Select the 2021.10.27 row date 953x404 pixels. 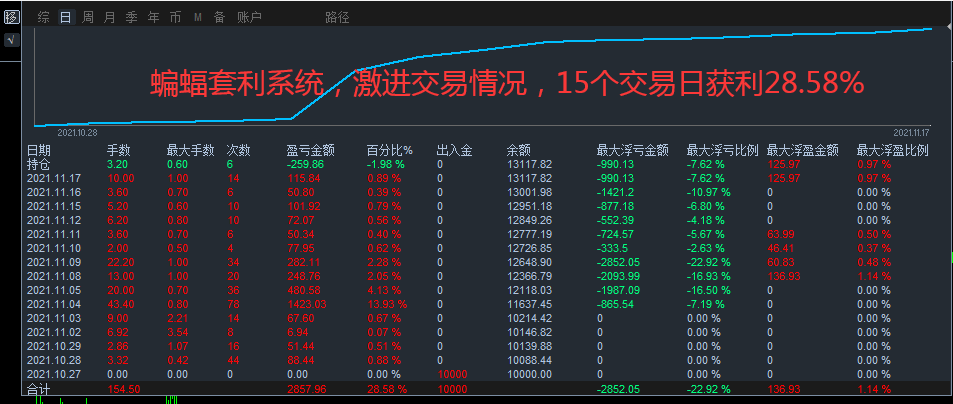(x=52, y=374)
